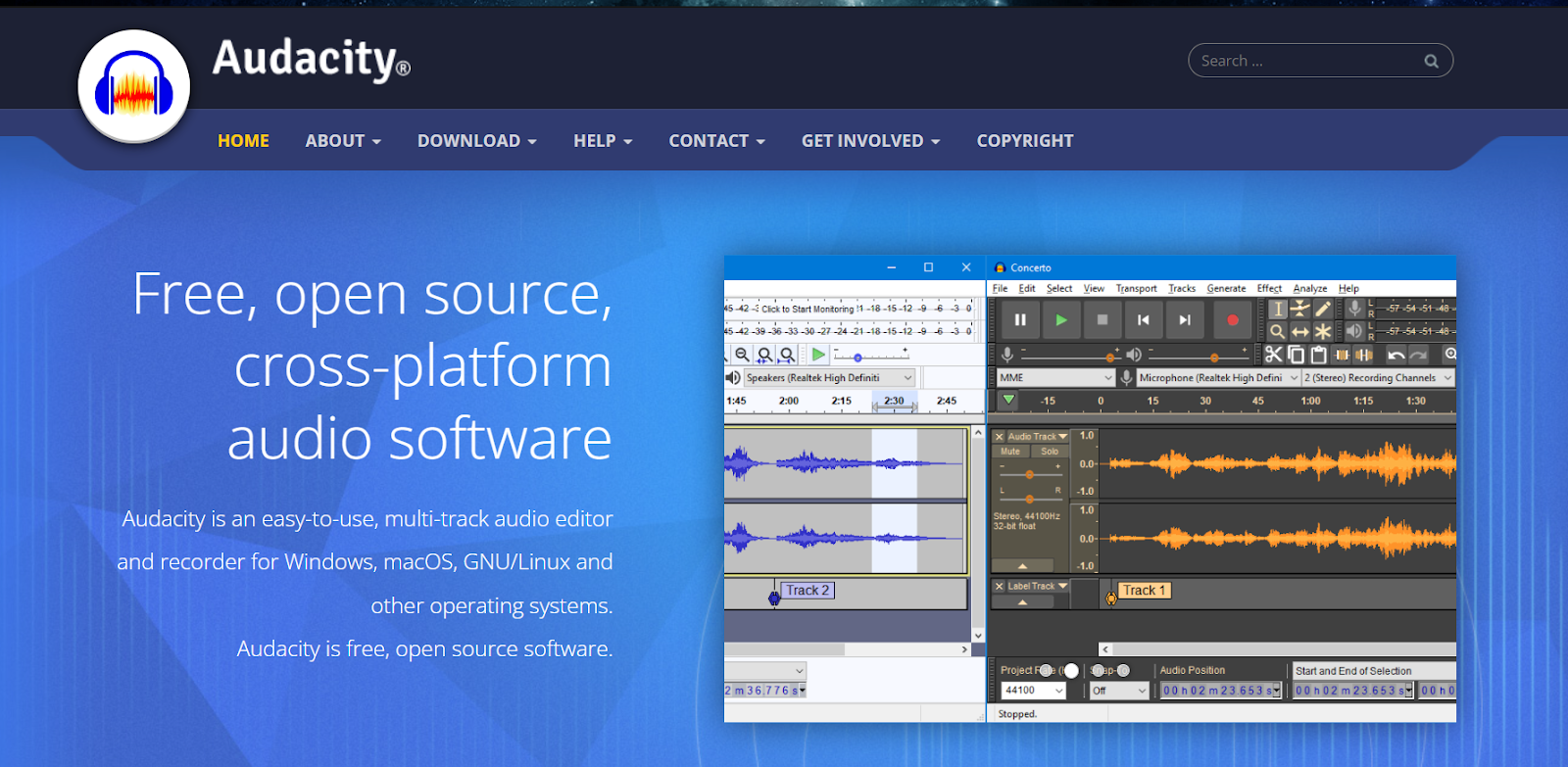This screenshot has width=1568, height=767.
Task: Toggle Mute on the Audio Track
Action: pos(1010,452)
